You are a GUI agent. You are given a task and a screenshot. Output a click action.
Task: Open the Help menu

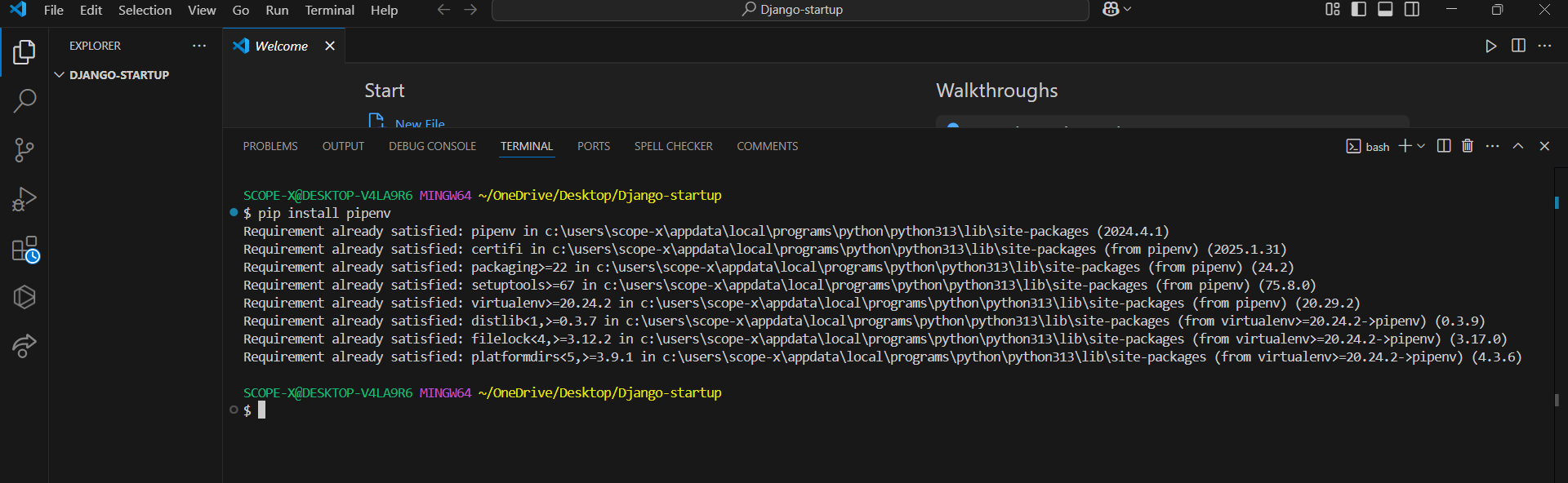click(x=384, y=10)
